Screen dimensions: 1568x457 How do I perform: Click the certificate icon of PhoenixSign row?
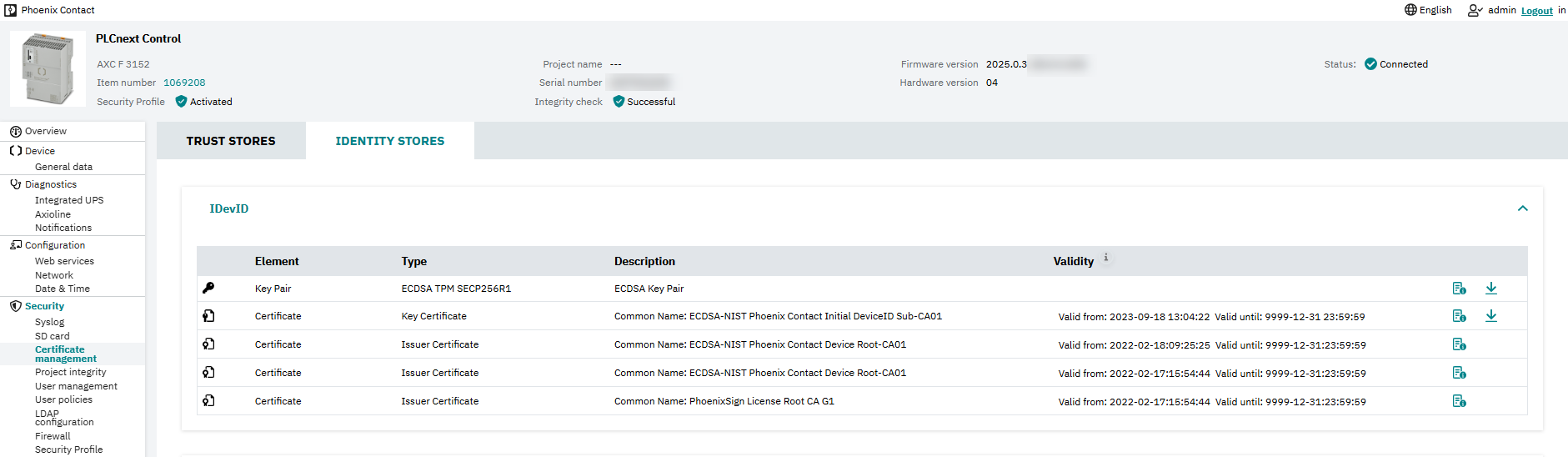[x=208, y=401]
